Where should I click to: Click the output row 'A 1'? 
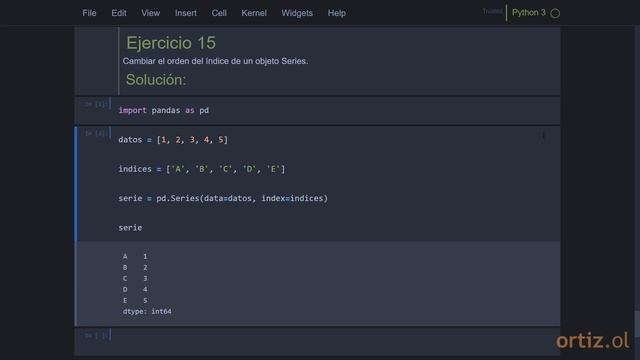[135, 256]
